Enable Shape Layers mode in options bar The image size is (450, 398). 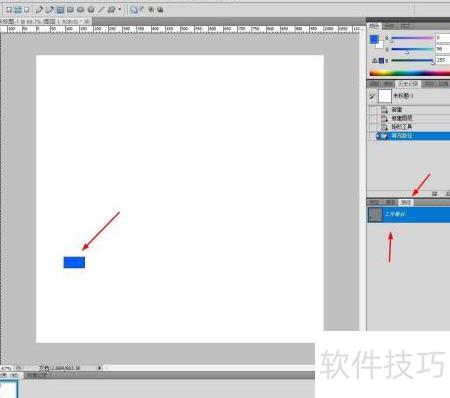point(9,10)
